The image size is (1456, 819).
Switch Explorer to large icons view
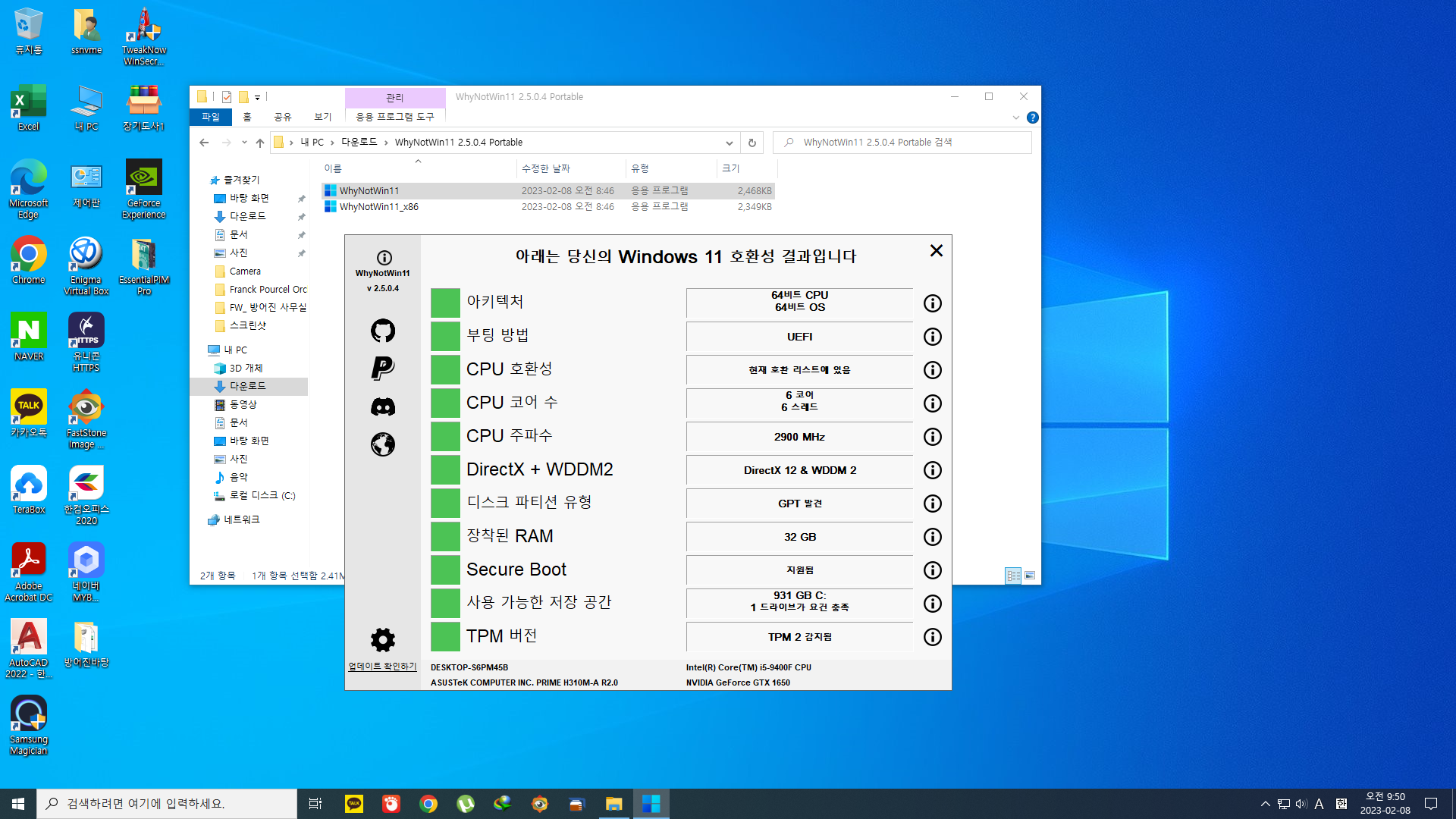1030,576
